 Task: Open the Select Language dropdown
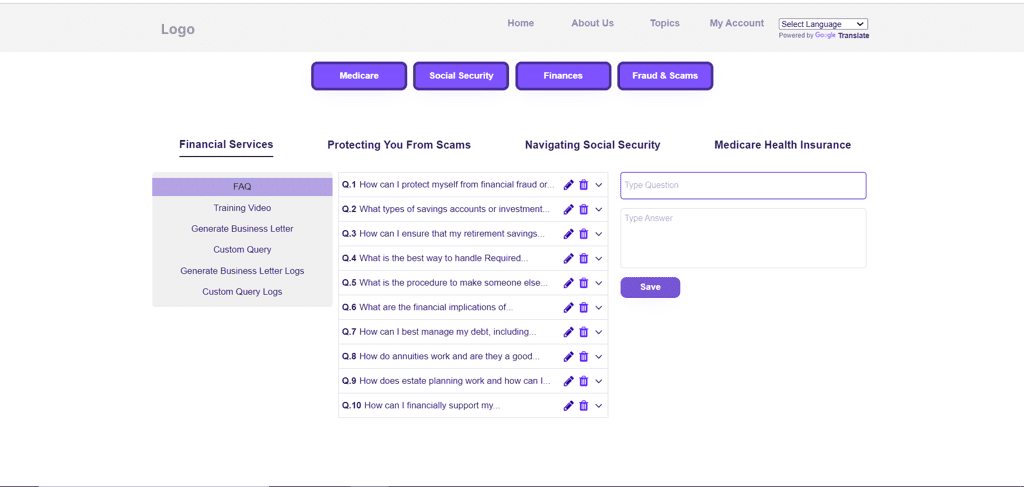pyautogui.click(x=823, y=24)
